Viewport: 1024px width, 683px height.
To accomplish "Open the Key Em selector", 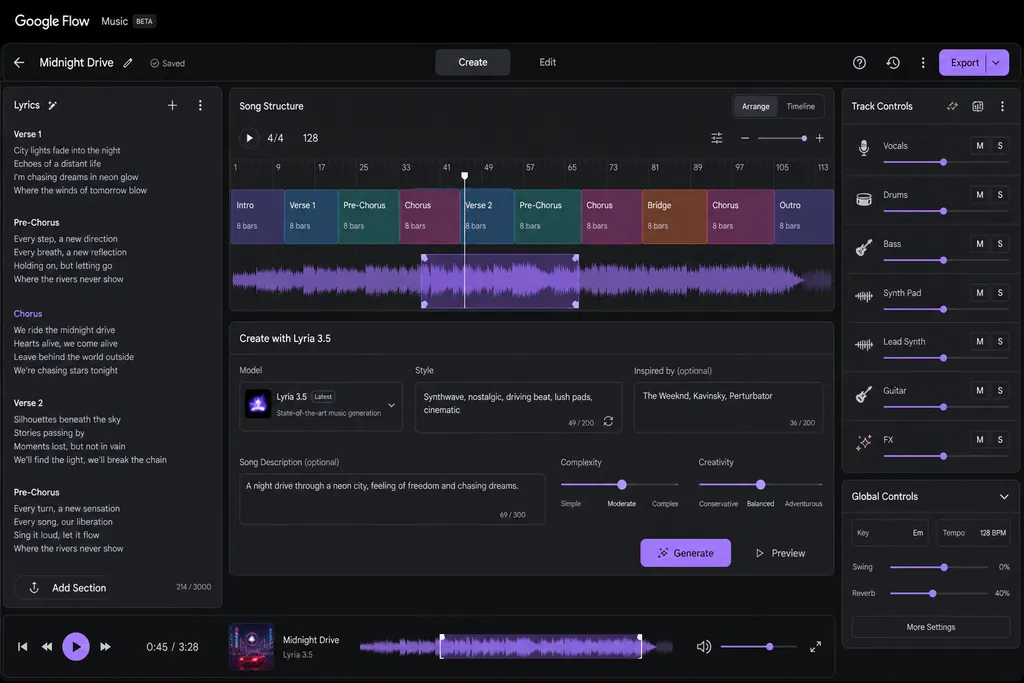I will coord(889,533).
